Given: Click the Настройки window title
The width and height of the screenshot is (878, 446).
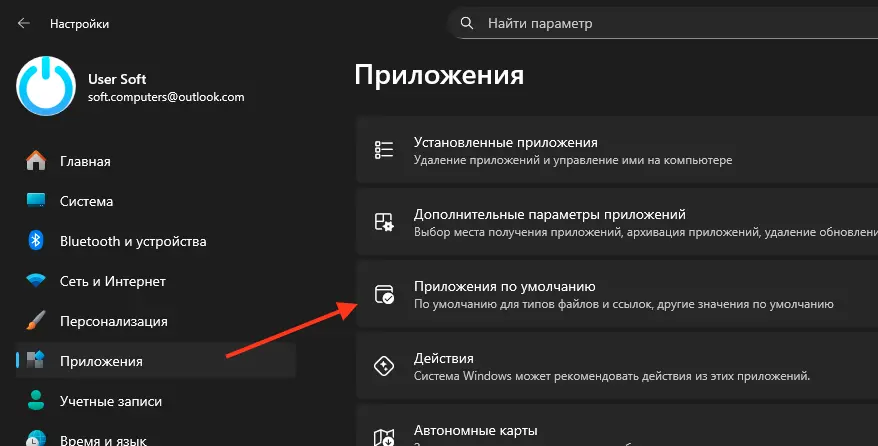Looking at the screenshot, I should tap(80, 24).
